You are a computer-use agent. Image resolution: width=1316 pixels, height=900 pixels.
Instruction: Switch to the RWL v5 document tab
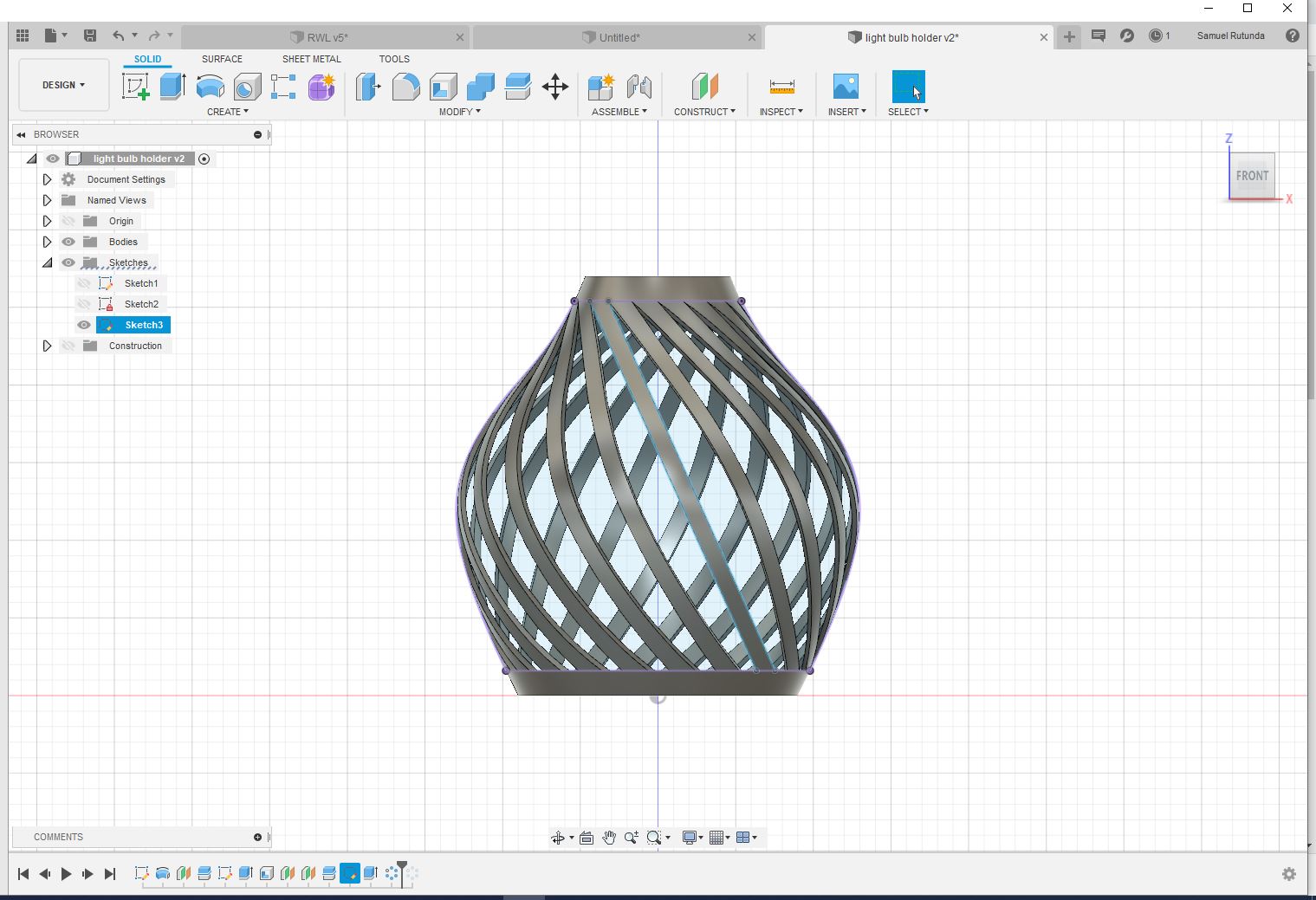click(327, 37)
